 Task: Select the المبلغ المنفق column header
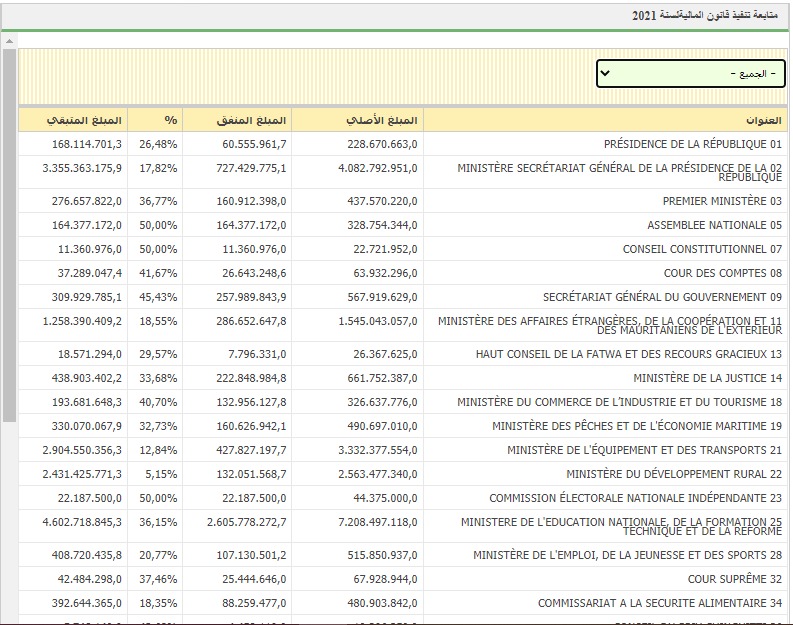tap(251, 120)
